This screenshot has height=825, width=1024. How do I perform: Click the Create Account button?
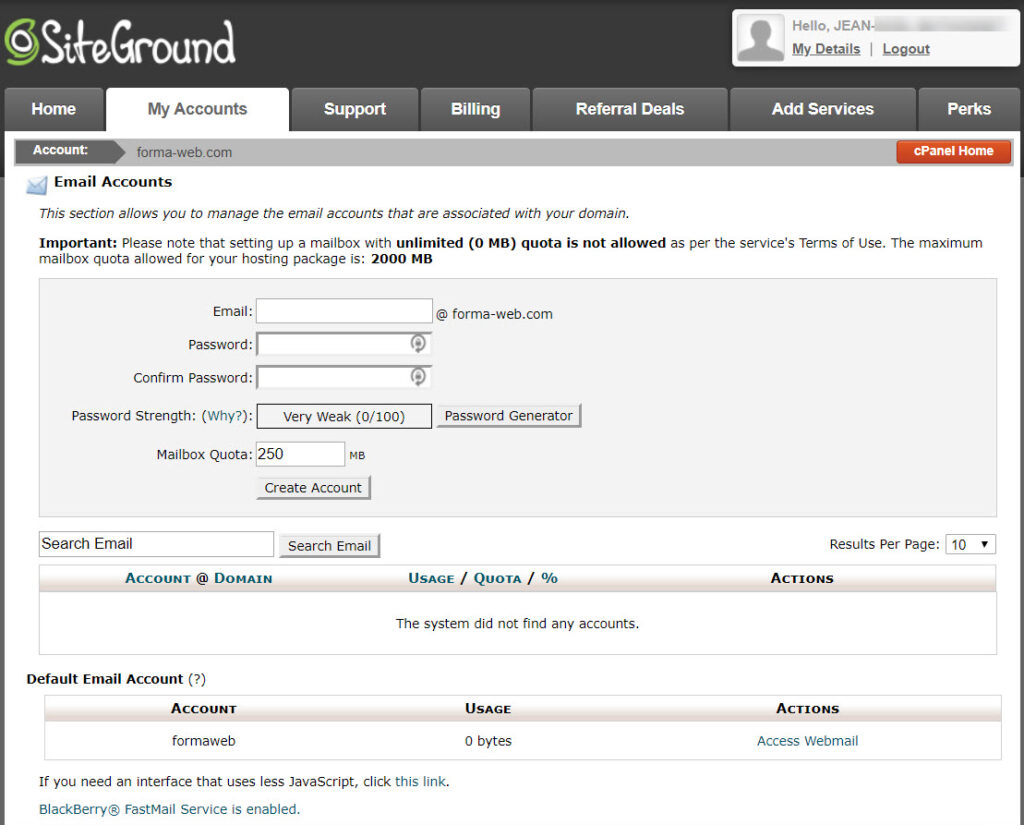(313, 488)
